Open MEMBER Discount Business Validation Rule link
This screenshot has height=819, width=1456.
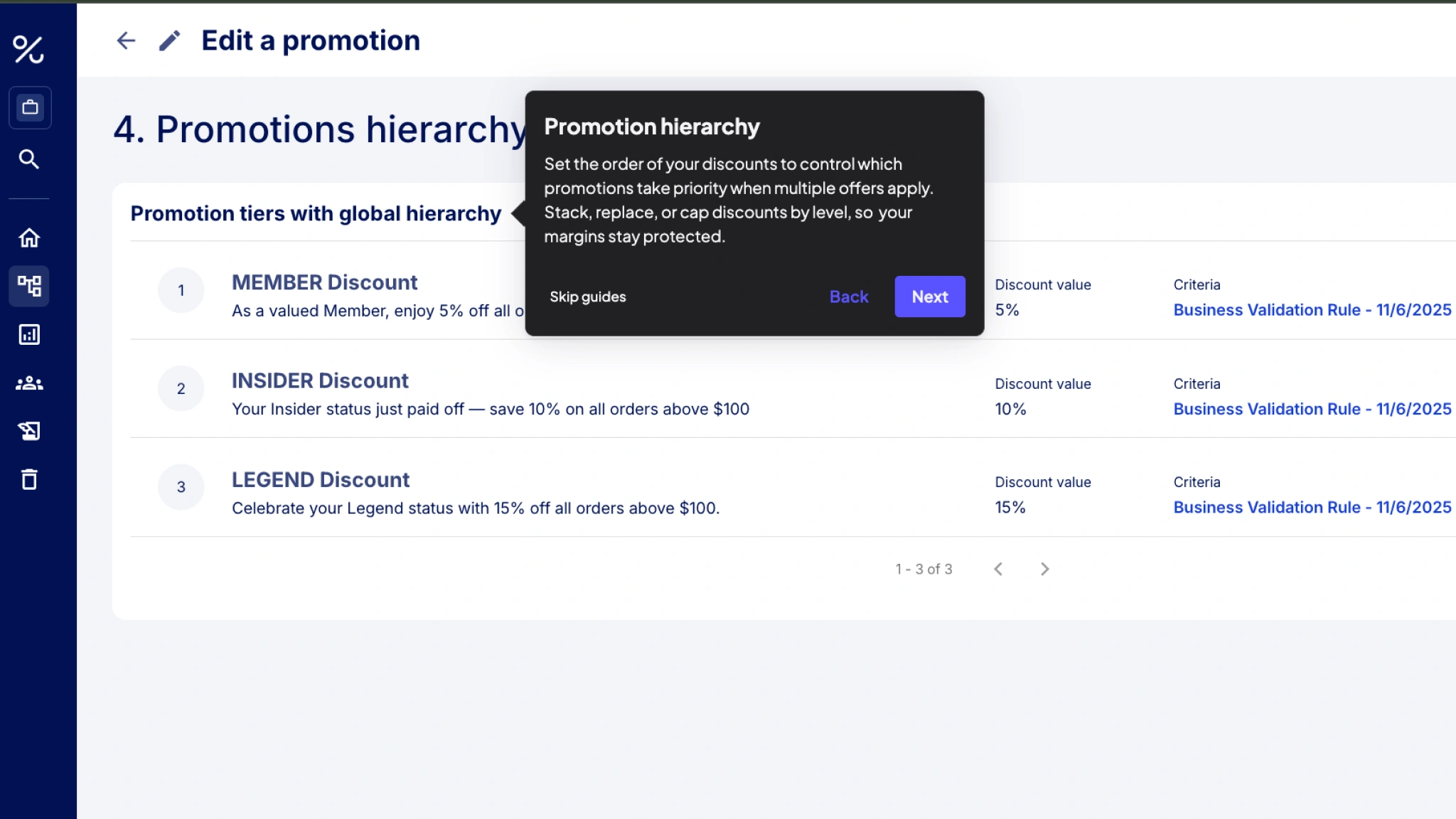1312,310
